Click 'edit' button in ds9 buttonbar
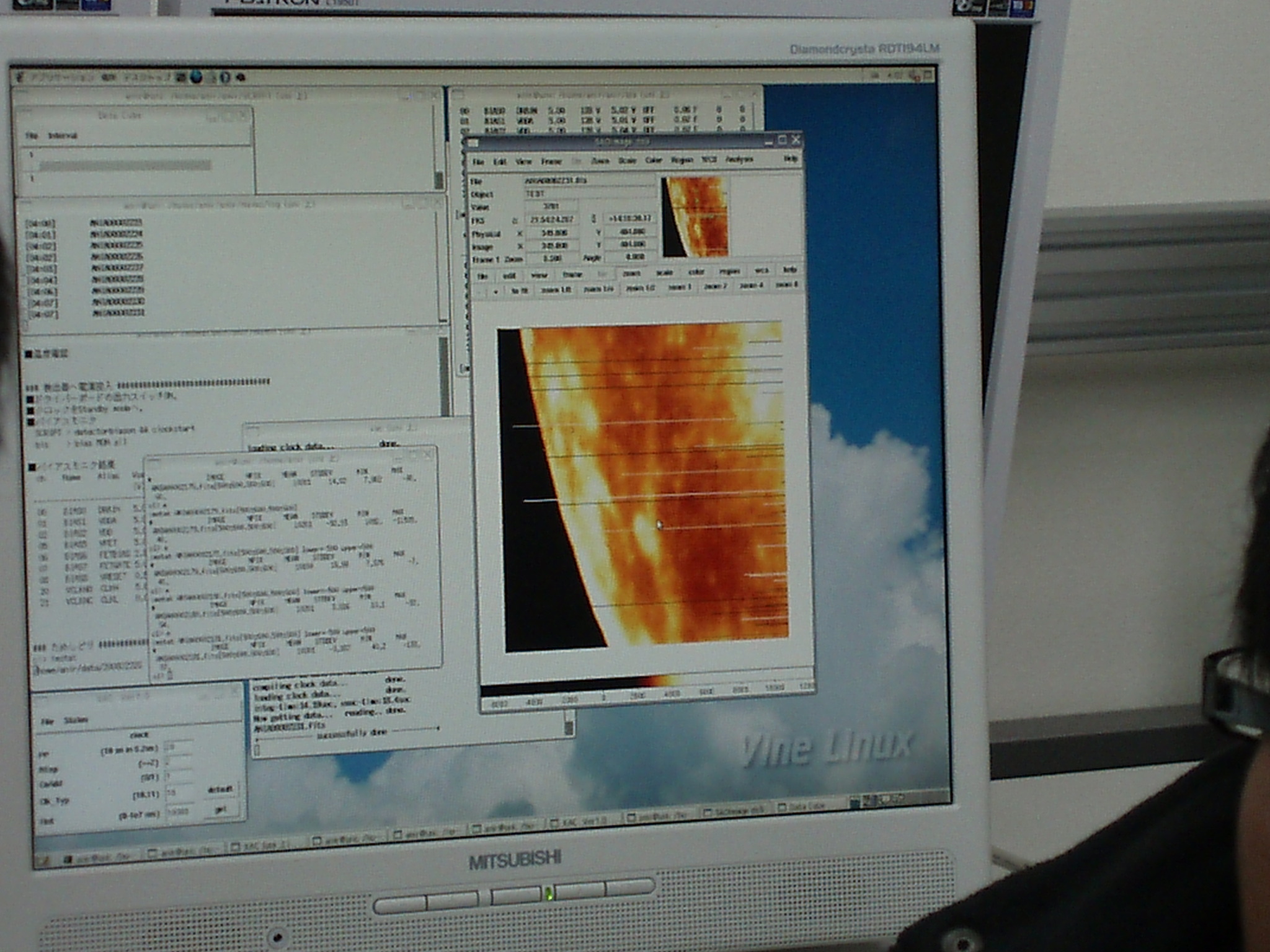 pyautogui.click(x=509, y=275)
